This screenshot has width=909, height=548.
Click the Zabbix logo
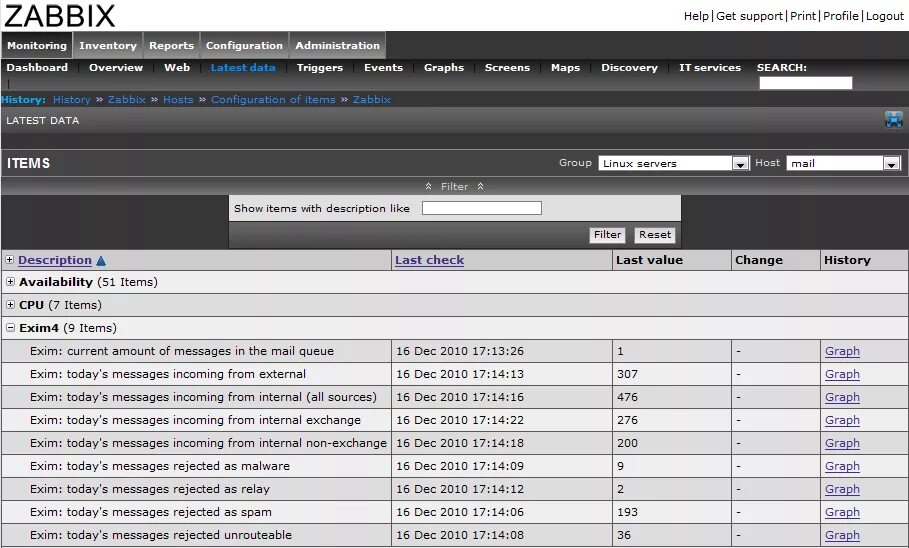point(60,16)
